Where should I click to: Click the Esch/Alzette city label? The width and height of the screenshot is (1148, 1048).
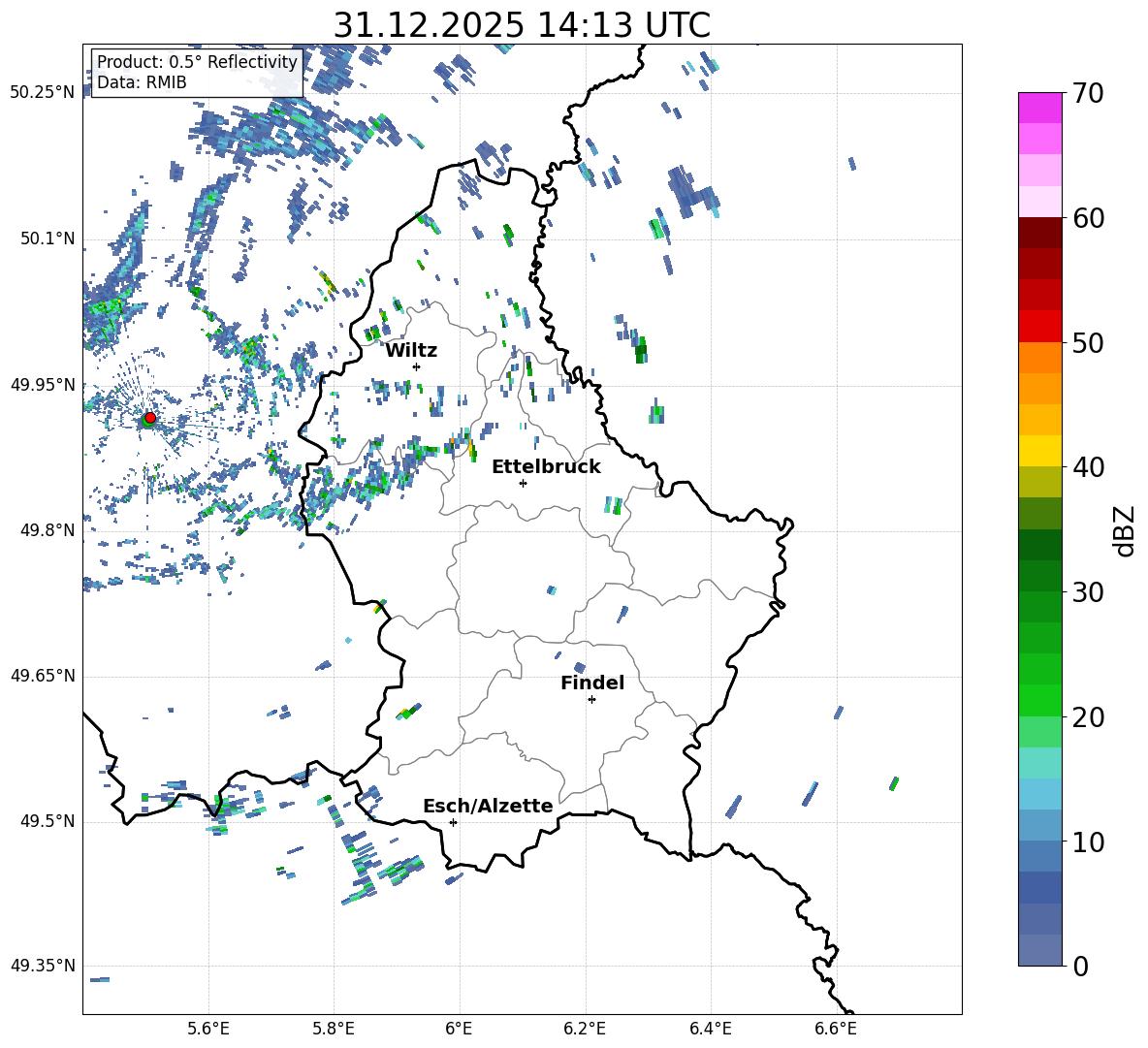click(488, 806)
